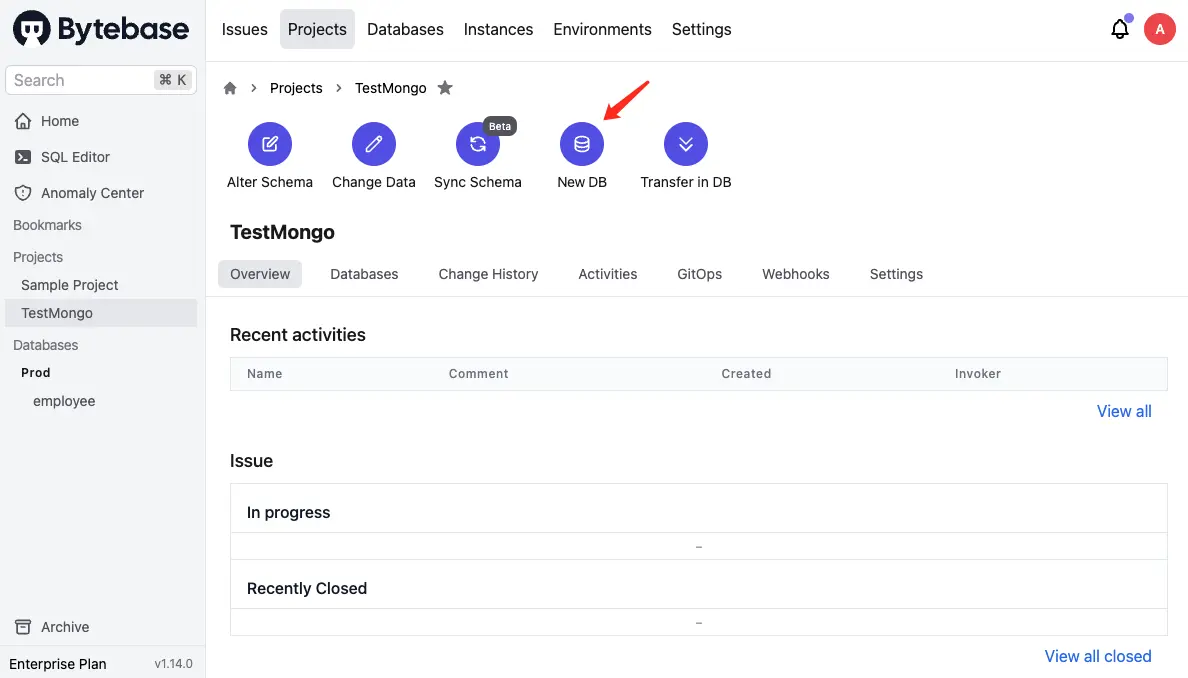The width and height of the screenshot is (1188, 678).
Task: Click the Anomaly Center shield icon
Action: (x=23, y=193)
